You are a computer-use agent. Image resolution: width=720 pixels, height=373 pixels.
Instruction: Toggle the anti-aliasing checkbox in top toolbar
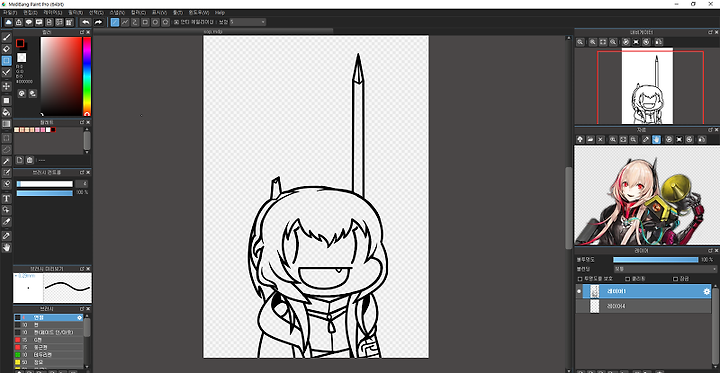177,22
